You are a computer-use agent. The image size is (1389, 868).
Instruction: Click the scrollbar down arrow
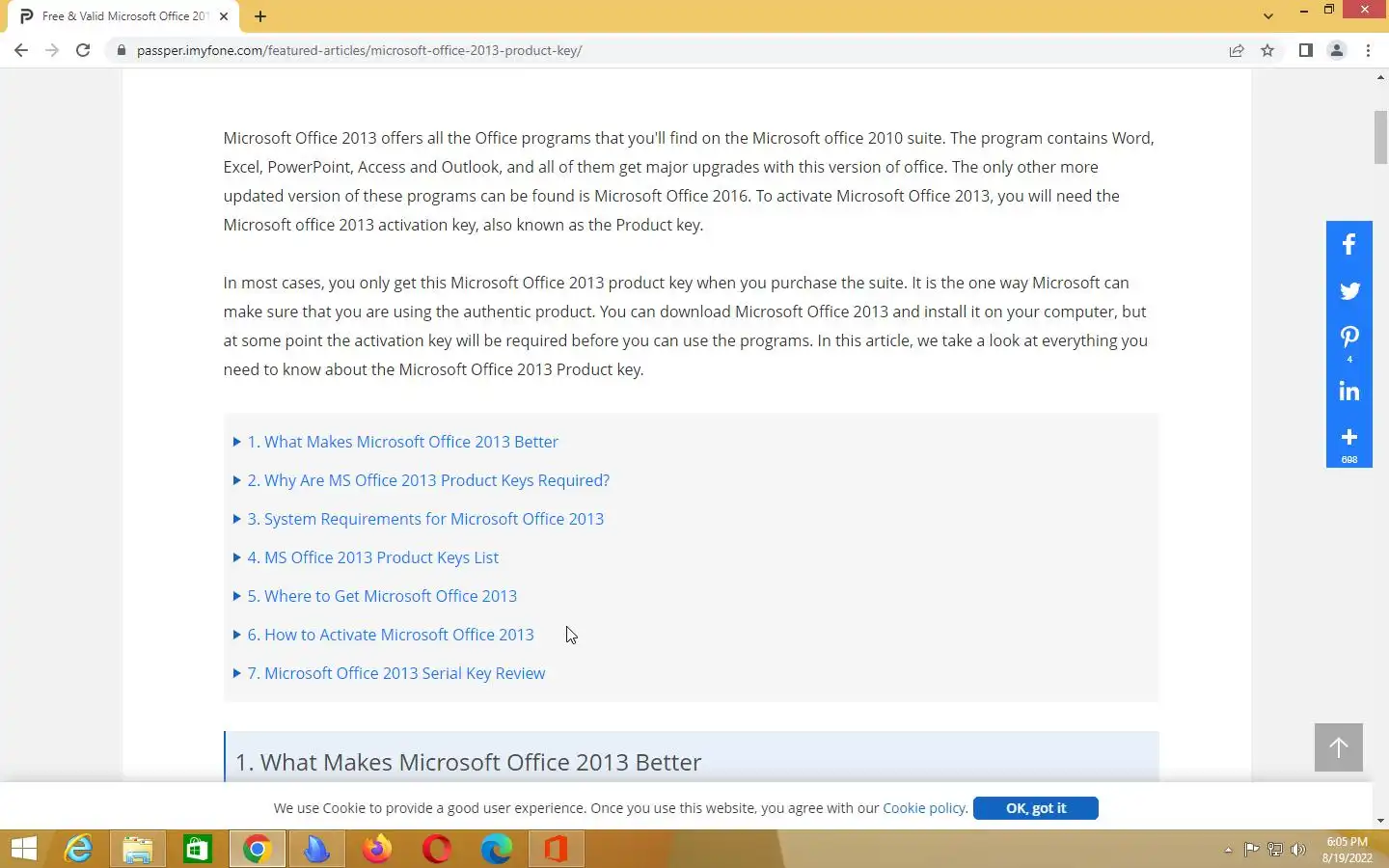click(1380, 821)
